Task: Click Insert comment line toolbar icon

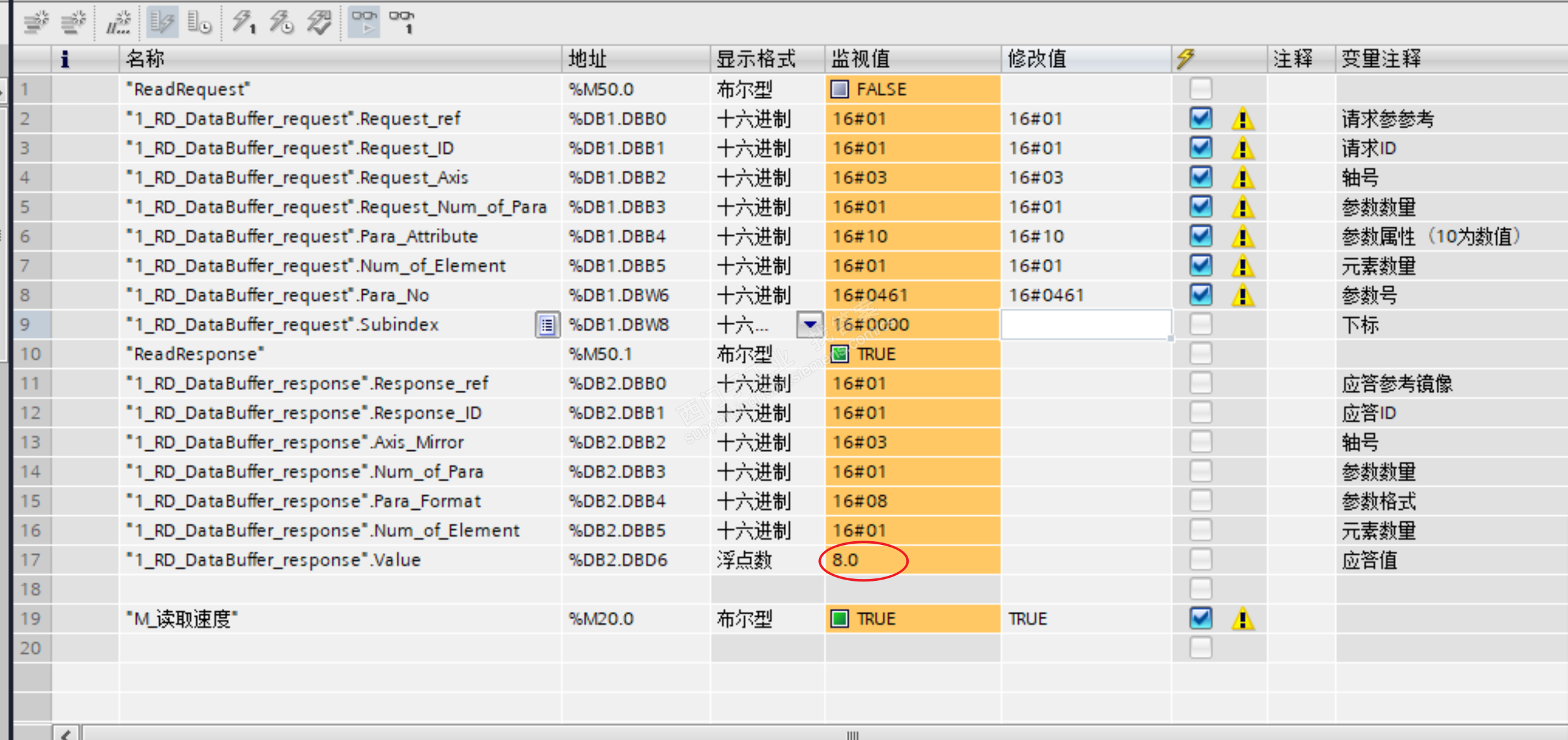Action: click(x=117, y=23)
